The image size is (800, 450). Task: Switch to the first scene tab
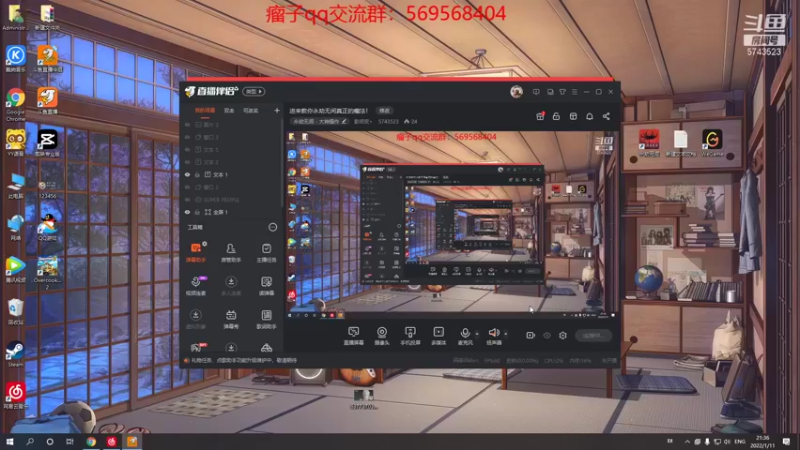205,110
